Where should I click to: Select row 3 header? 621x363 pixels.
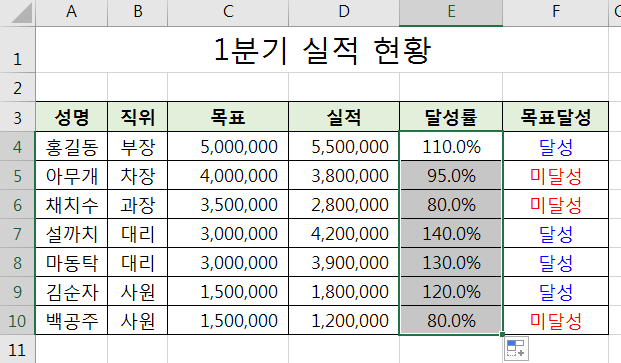coord(17,117)
